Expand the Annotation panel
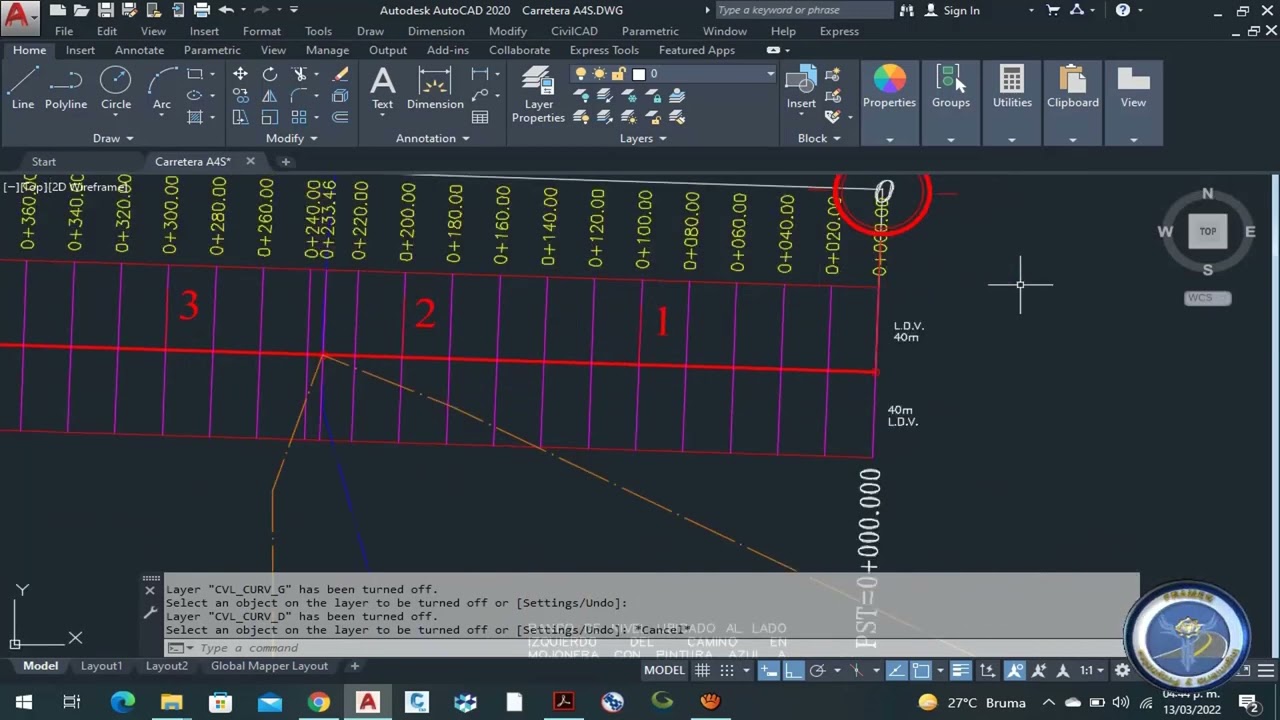The image size is (1280, 720). tap(432, 138)
